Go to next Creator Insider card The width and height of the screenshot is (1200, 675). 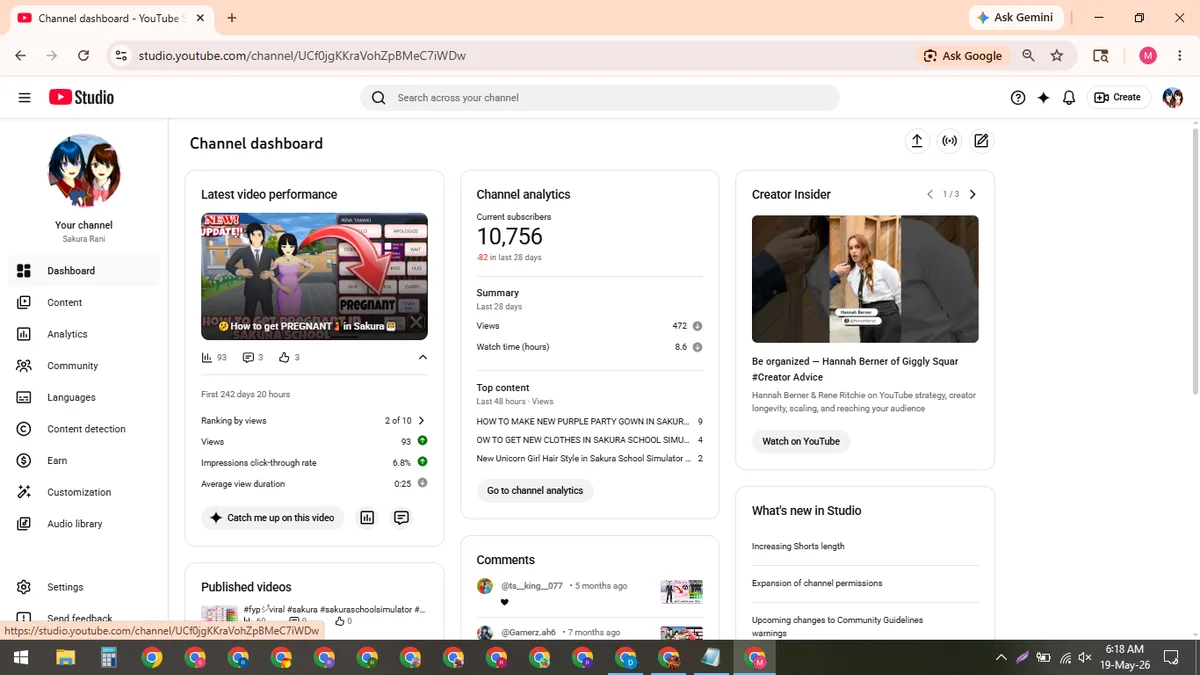[x=973, y=194]
